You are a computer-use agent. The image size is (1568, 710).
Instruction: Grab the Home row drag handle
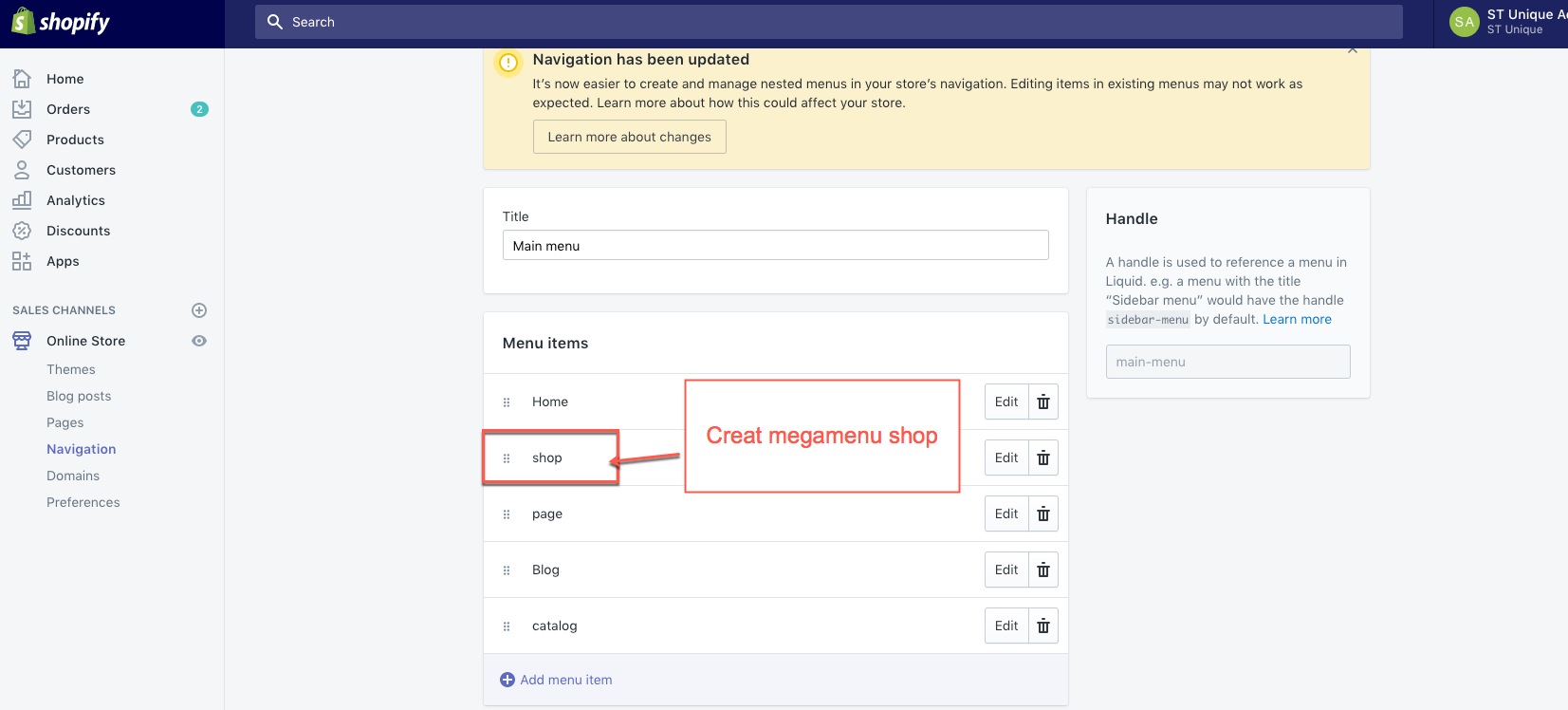507,402
